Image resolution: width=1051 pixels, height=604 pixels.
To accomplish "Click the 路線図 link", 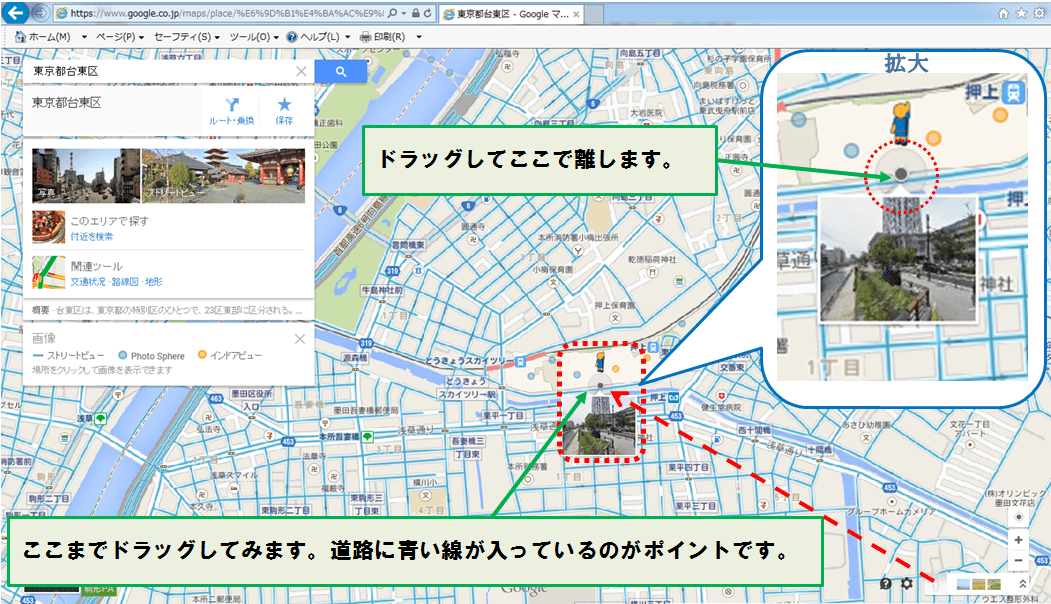I will [125, 282].
